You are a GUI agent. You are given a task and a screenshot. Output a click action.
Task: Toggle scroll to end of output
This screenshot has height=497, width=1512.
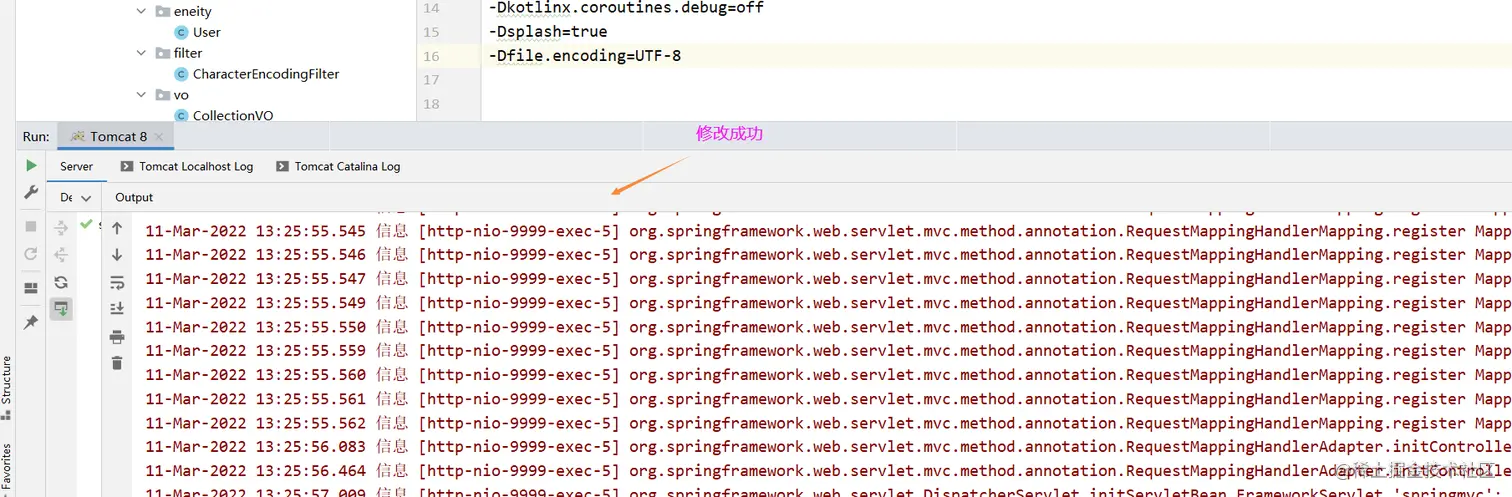117,308
